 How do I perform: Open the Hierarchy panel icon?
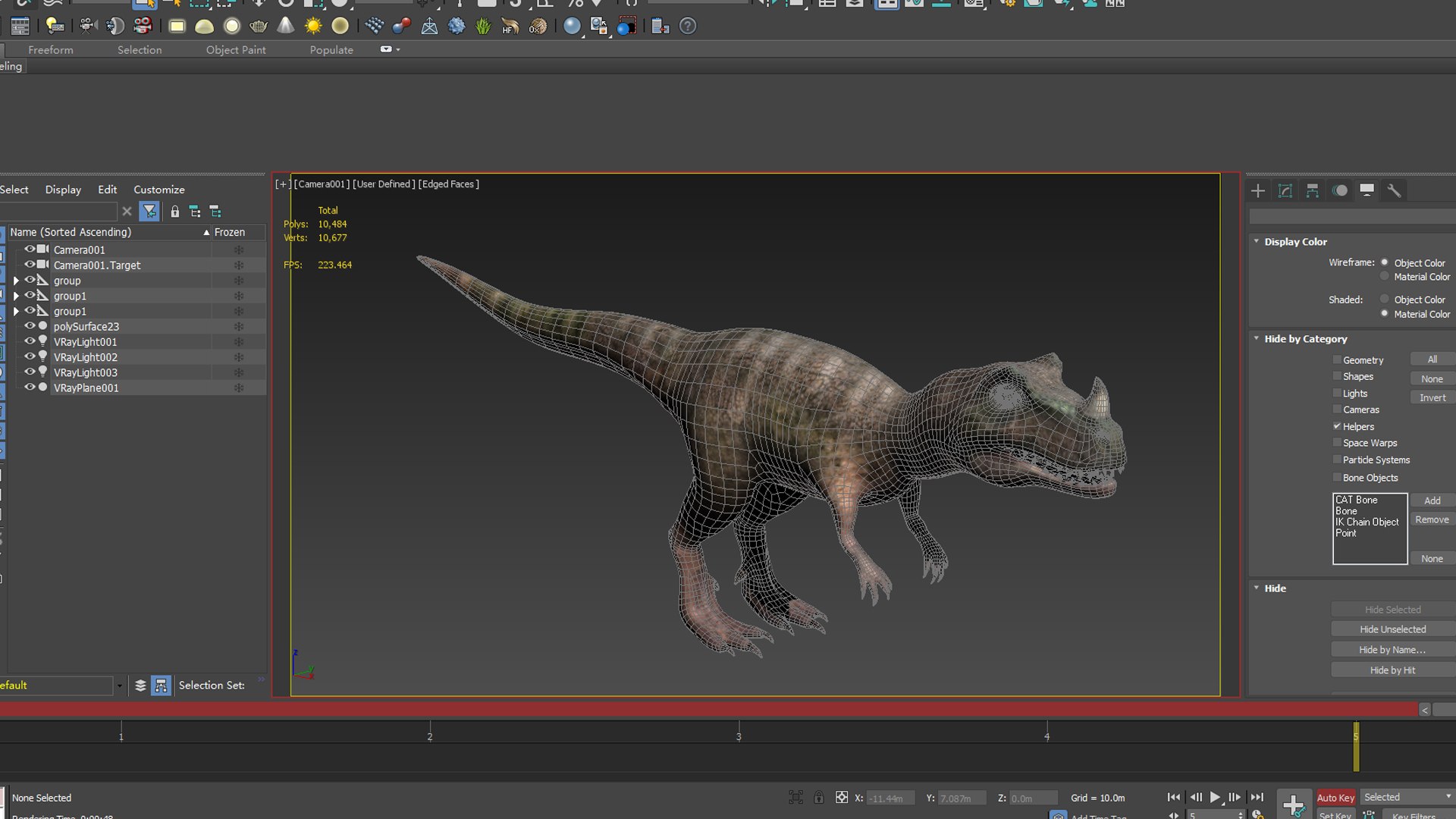[x=1313, y=191]
